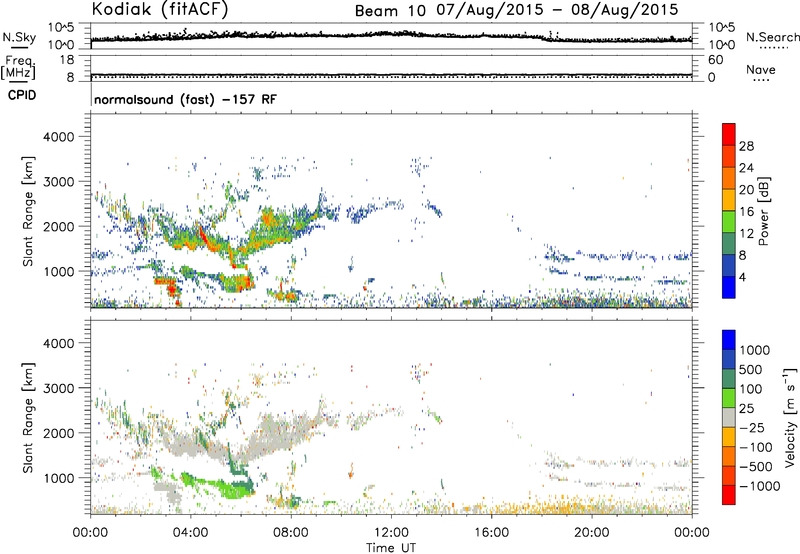Click the 20 label on power colorbar

coord(746,190)
